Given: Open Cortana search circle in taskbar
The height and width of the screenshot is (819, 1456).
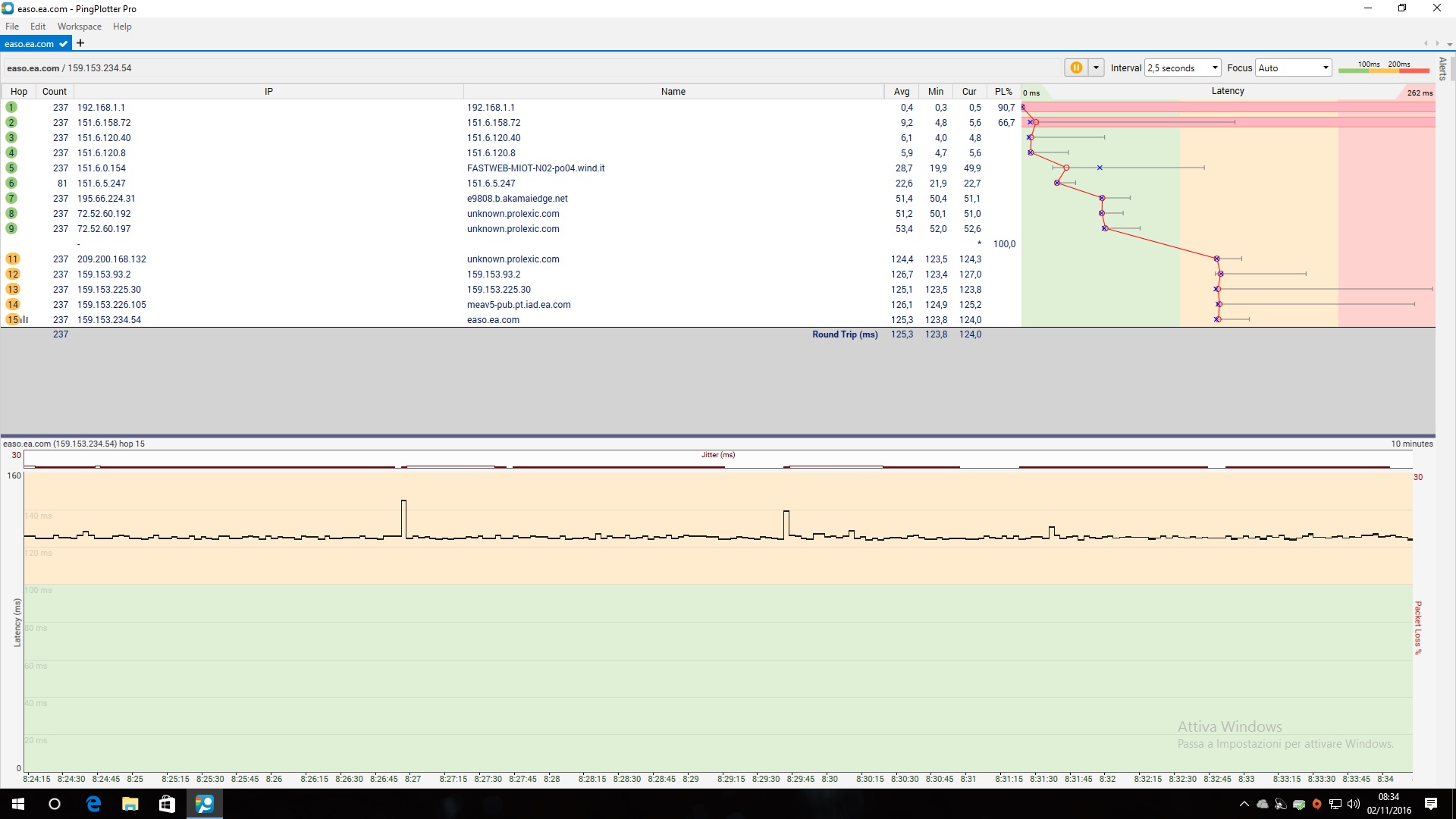Looking at the screenshot, I should (x=55, y=804).
